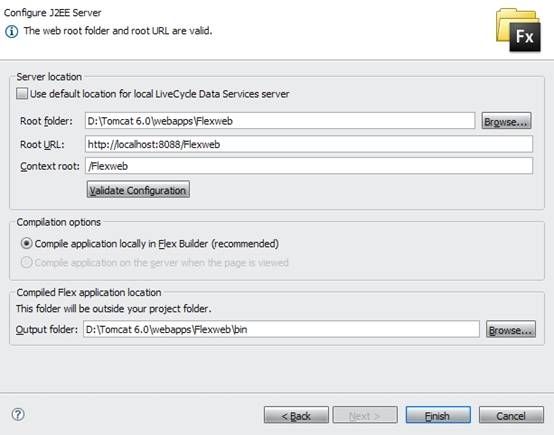This screenshot has height=435, width=554.
Task: Focus the Output folder text field
Action: click(x=281, y=329)
